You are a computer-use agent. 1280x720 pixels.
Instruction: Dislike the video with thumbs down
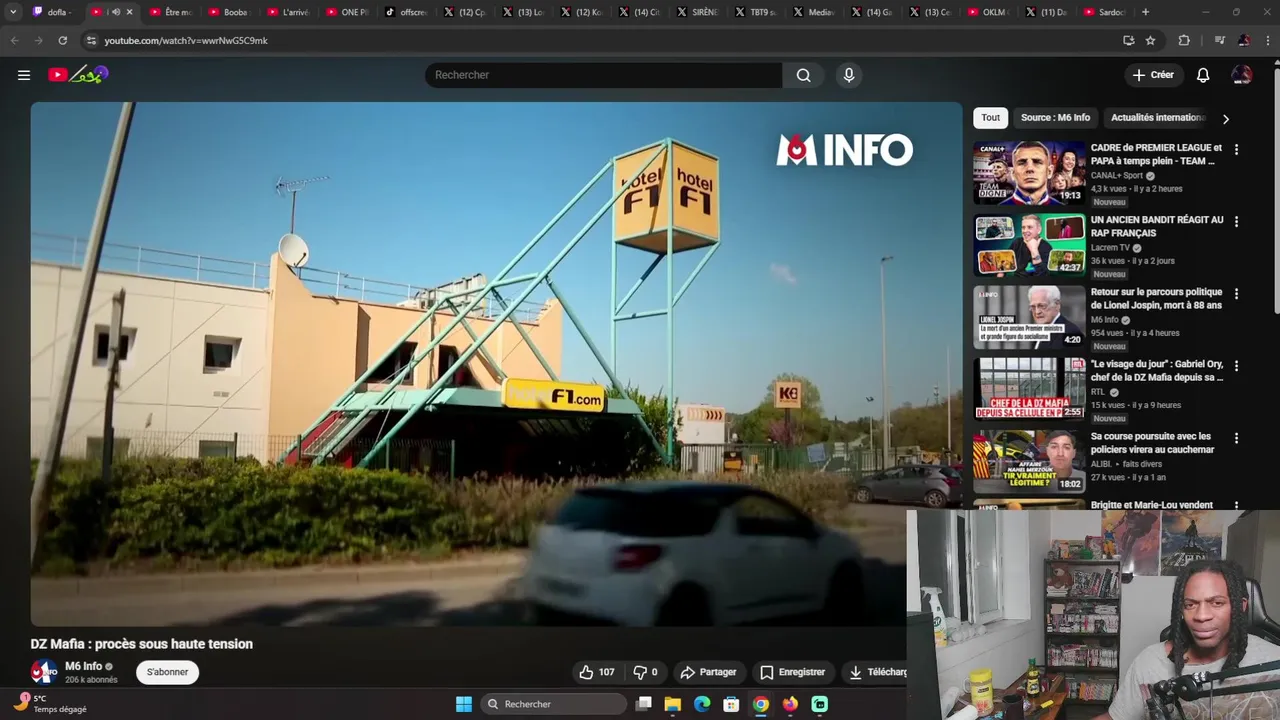click(645, 672)
